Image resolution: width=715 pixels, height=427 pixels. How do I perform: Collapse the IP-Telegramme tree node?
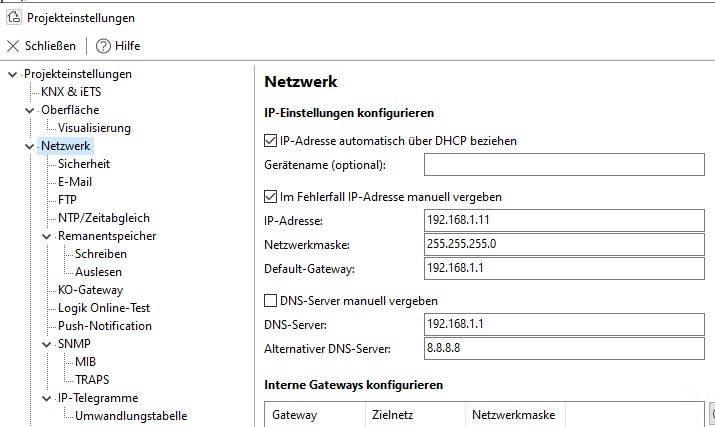(47, 398)
